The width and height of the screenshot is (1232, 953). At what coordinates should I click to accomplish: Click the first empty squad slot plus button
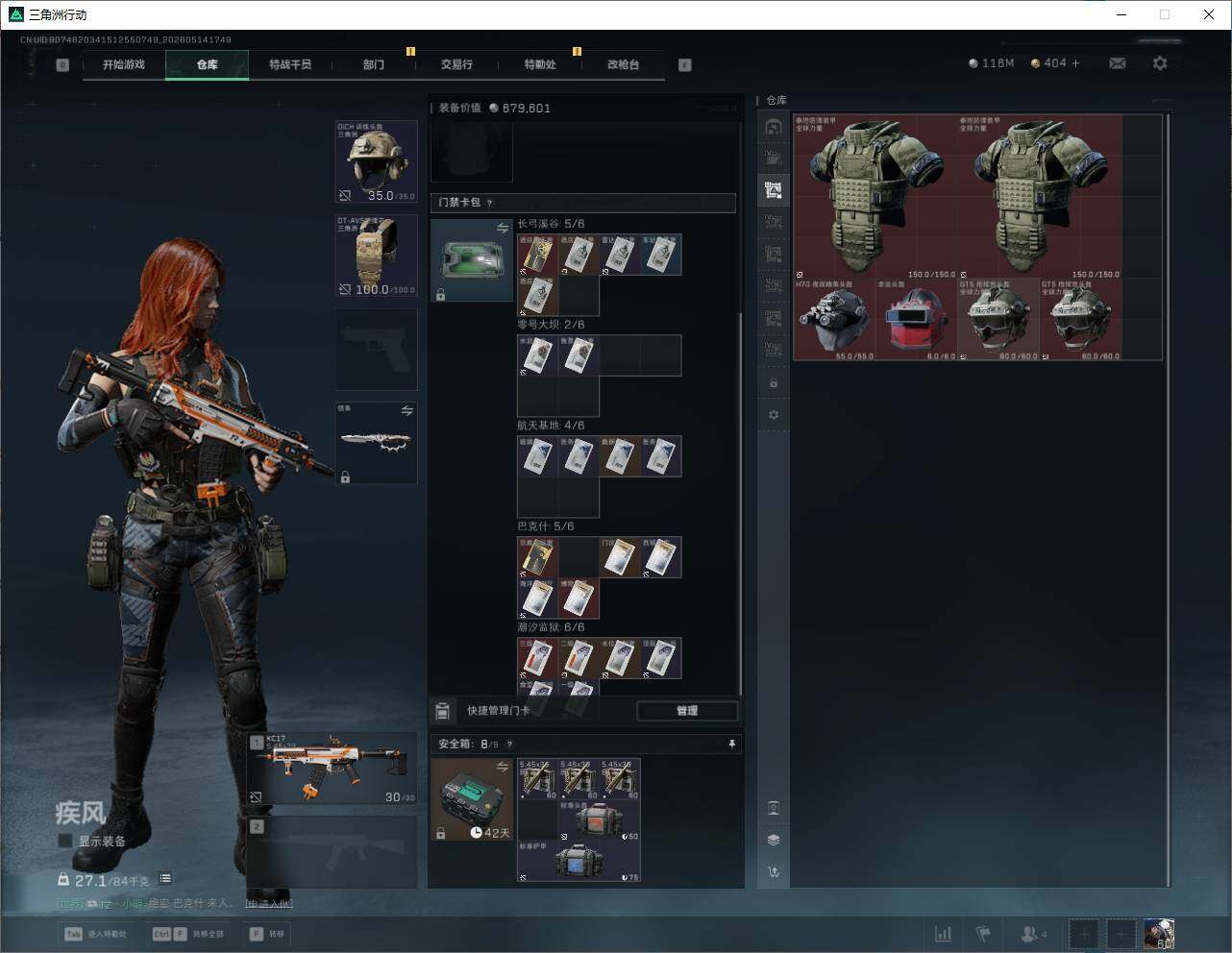(1084, 934)
